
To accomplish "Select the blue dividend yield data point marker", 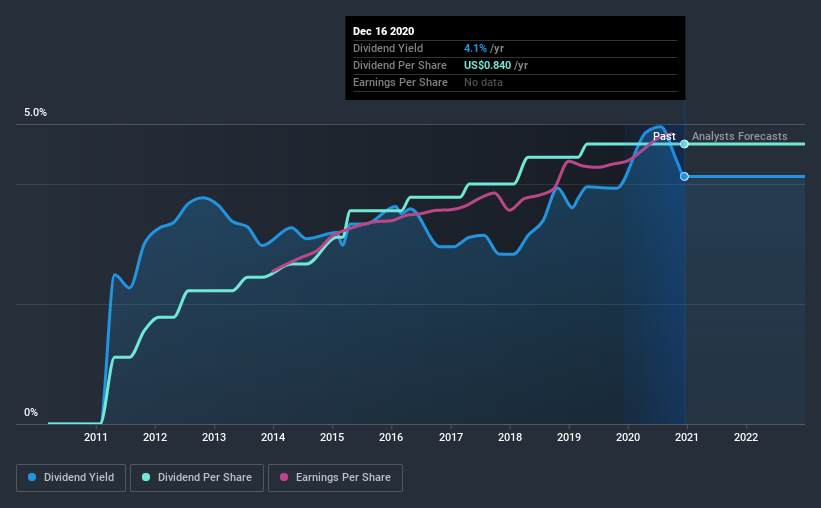I will click(x=684, y=176).
